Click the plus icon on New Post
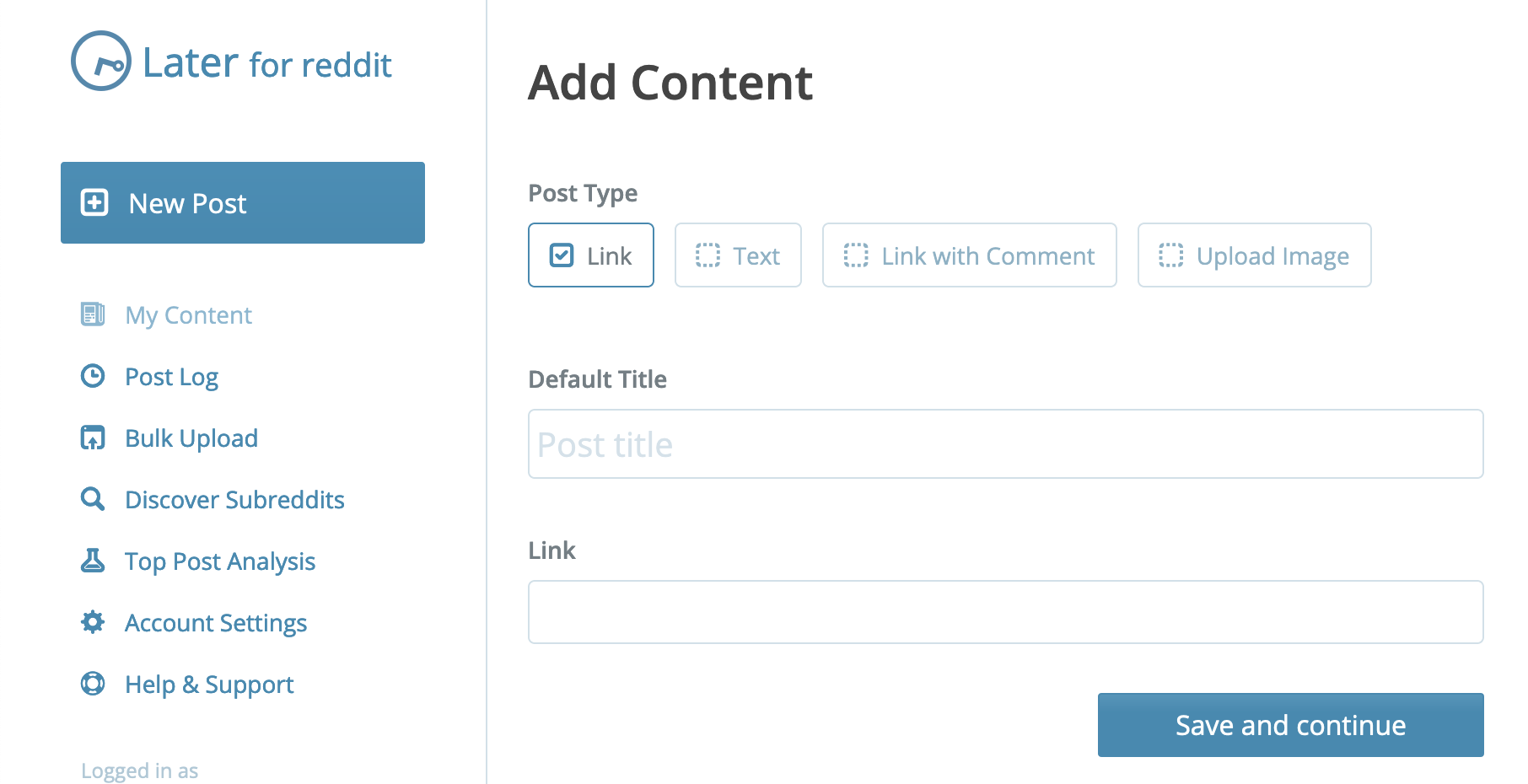Viewport: 1528px width, 784px height. click(94, 203)
